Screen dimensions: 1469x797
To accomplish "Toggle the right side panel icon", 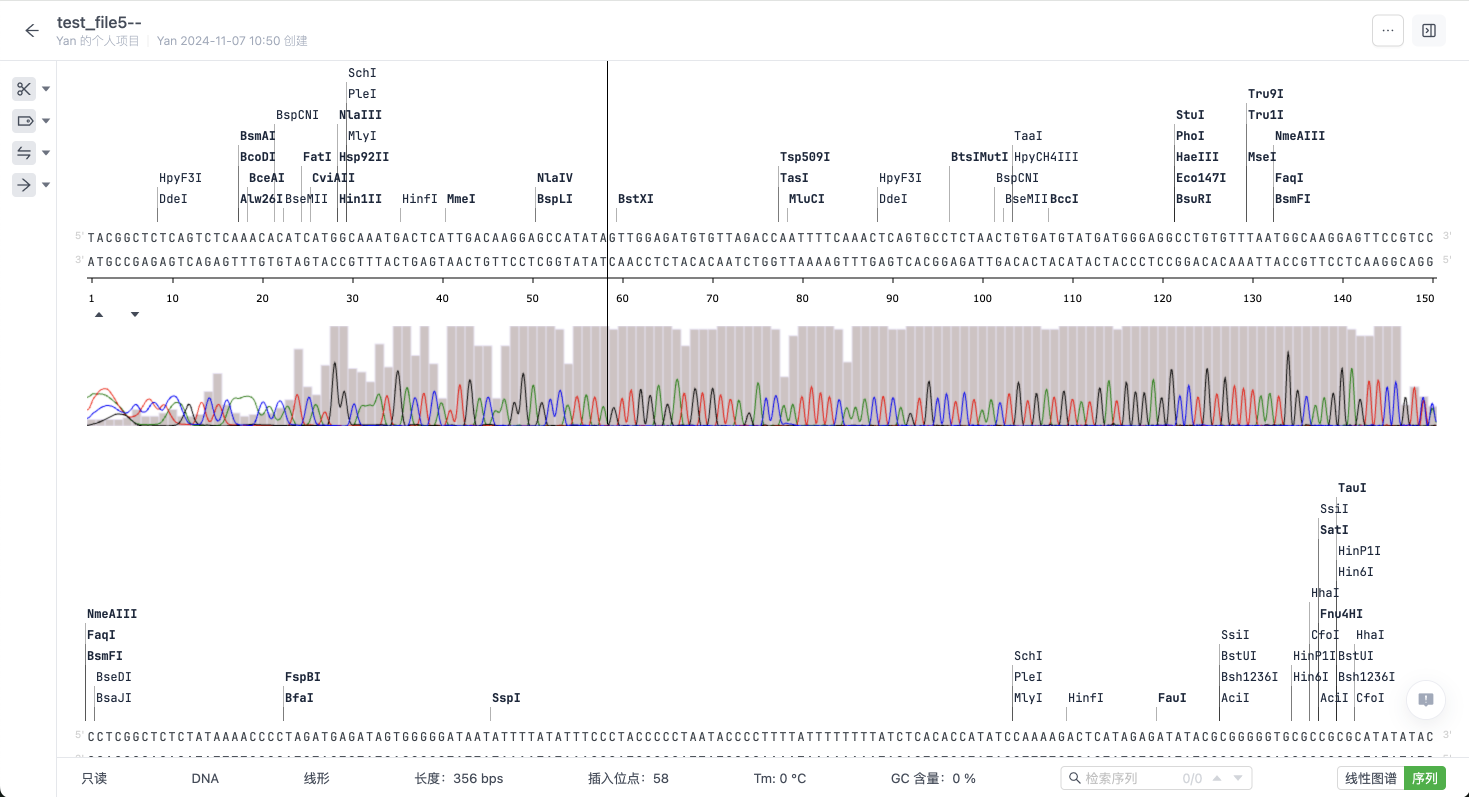I will pos(1429,31).
